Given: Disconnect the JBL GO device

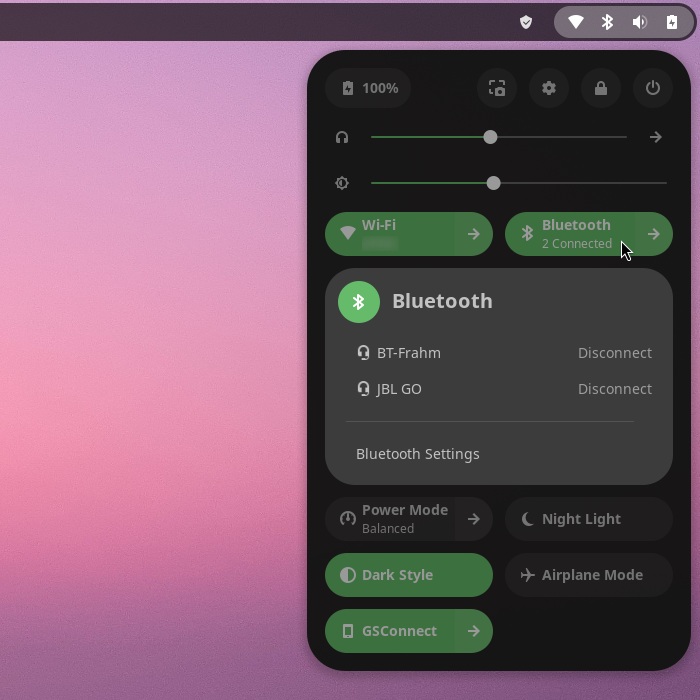Looking at the screenshot, I should pyautogui.click(x=614, y=389).
